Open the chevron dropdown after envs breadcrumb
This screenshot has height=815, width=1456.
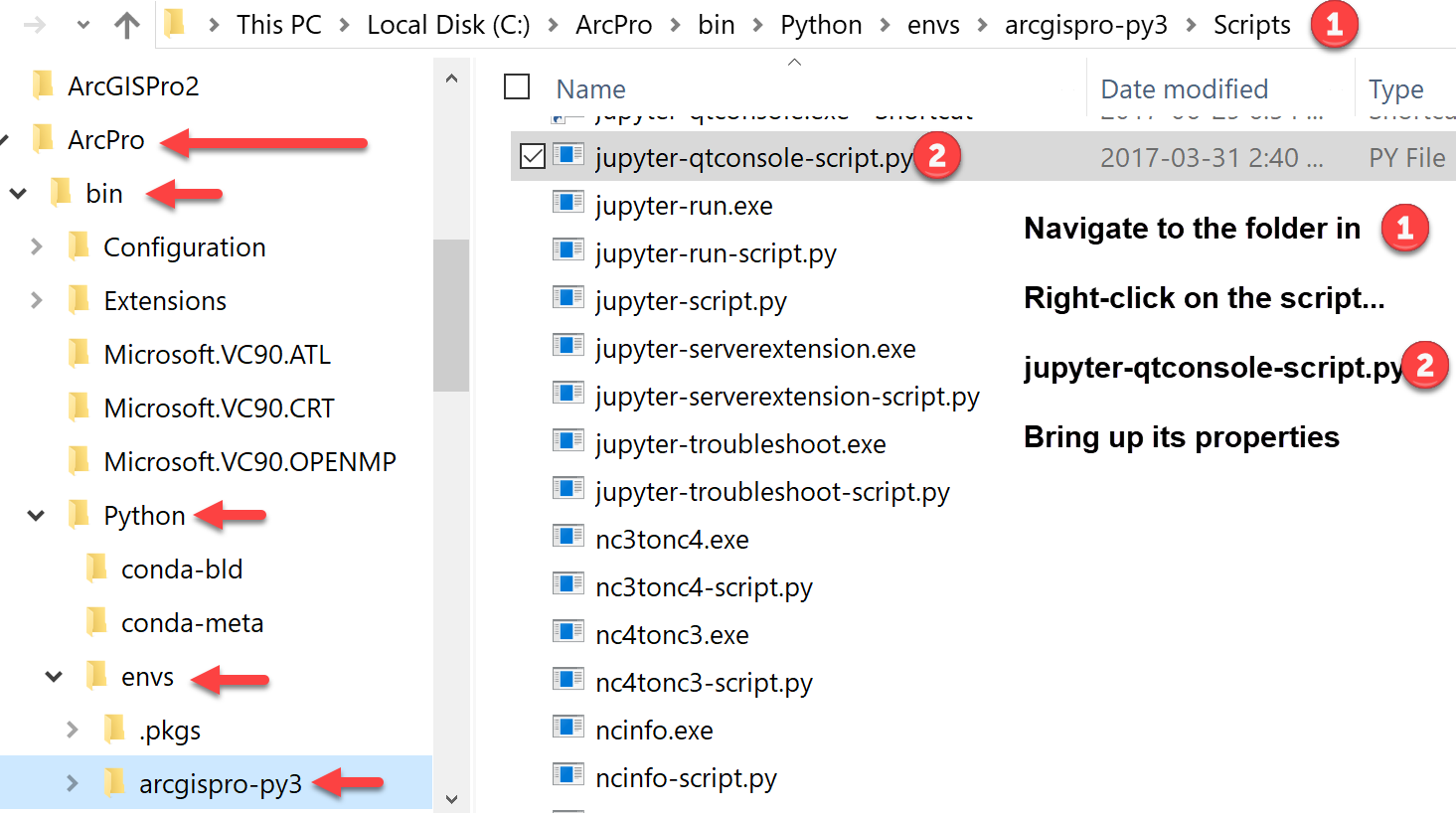click(x=983, y=25)
